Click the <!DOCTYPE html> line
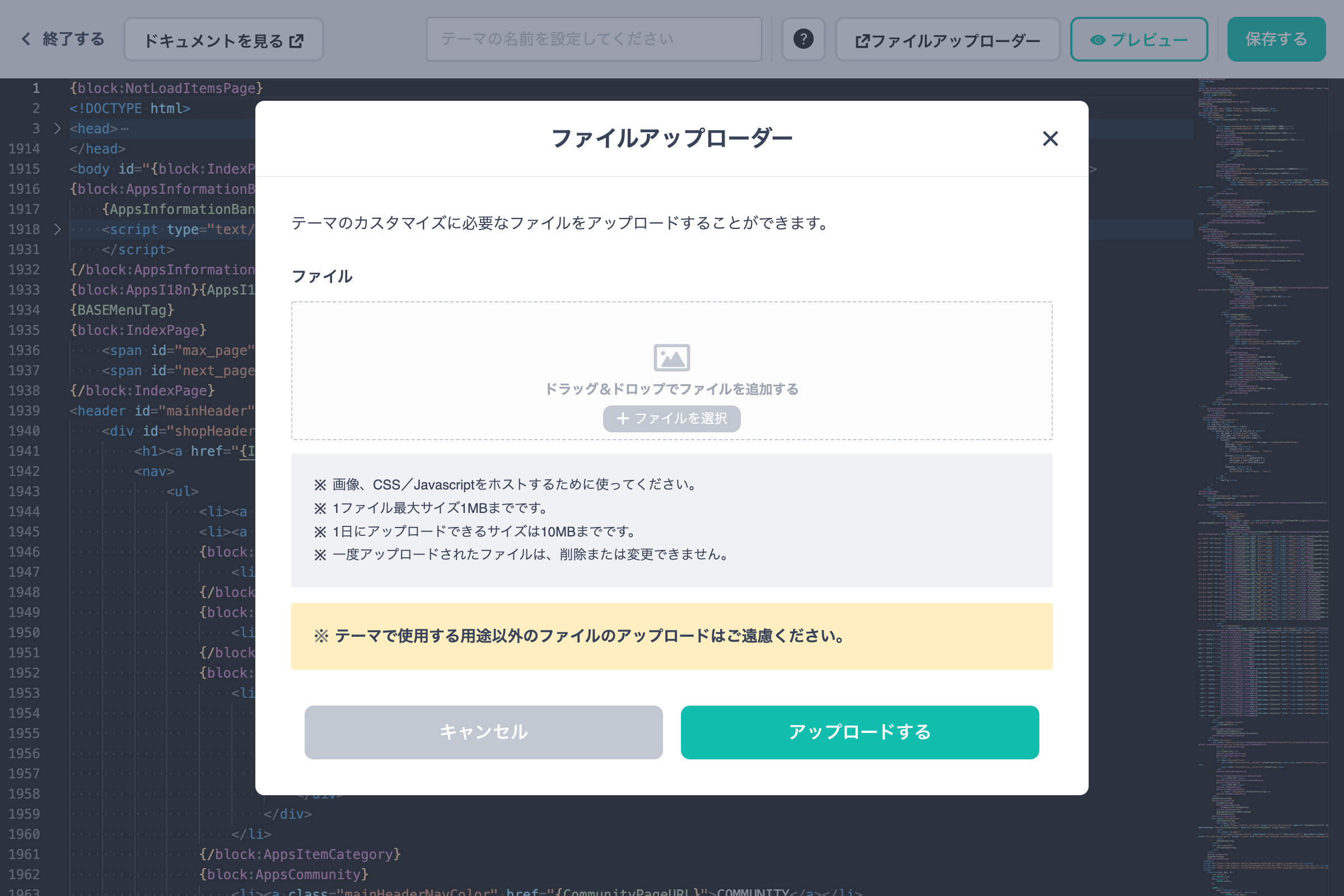1344x896 pixels. 130,108
